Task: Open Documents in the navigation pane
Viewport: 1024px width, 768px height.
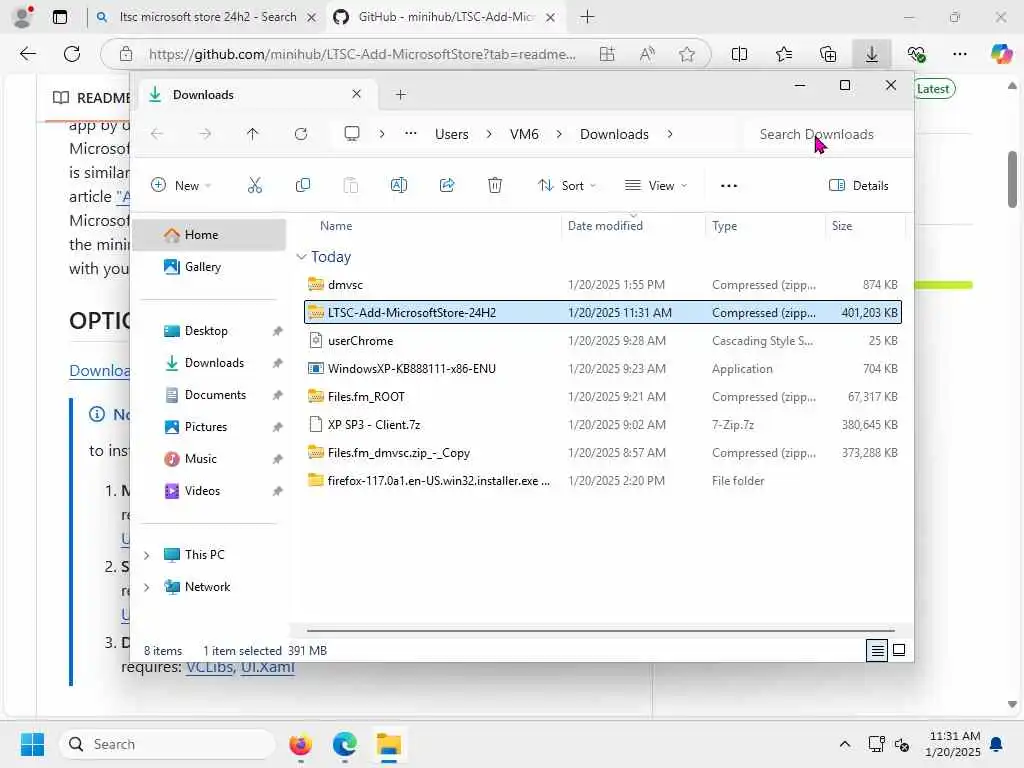Action: pos(210,395)
